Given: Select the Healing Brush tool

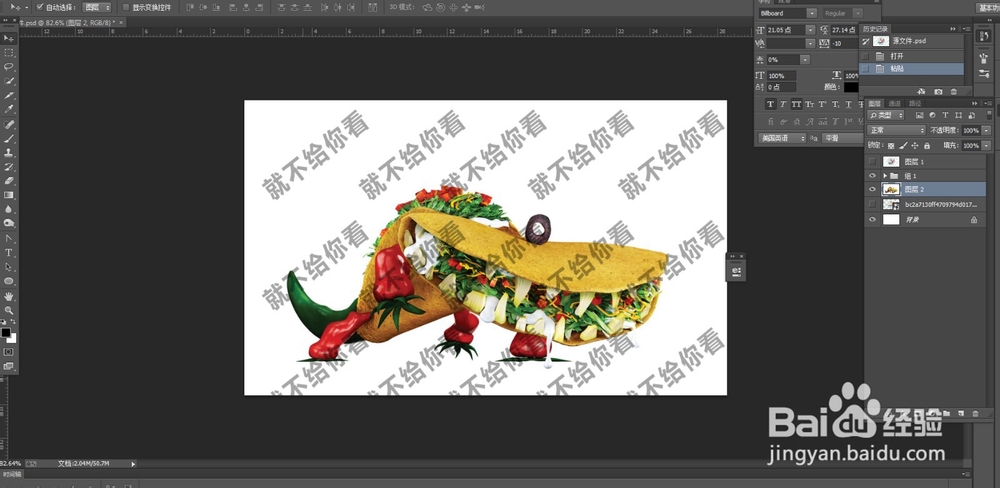Looking at the screenshot, I should 9,124.
